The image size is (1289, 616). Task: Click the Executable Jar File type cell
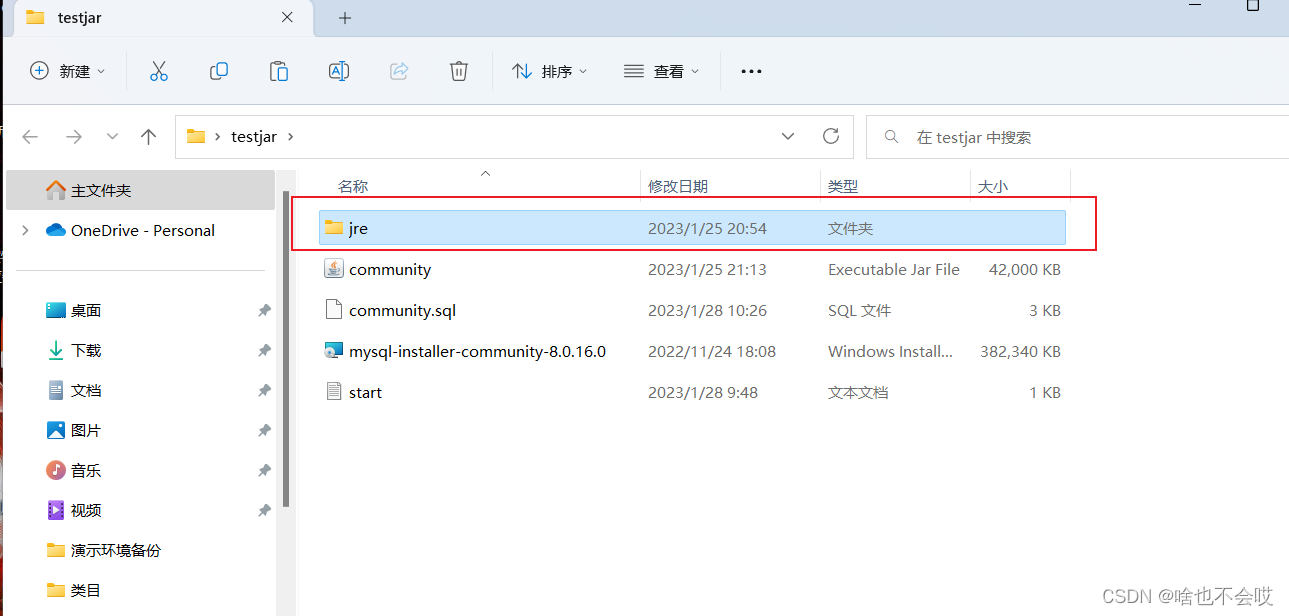pos(894,269)
